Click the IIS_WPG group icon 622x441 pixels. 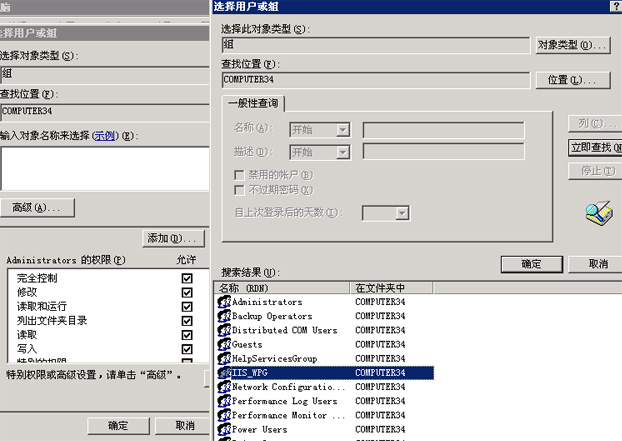click(x=224, y=373)
